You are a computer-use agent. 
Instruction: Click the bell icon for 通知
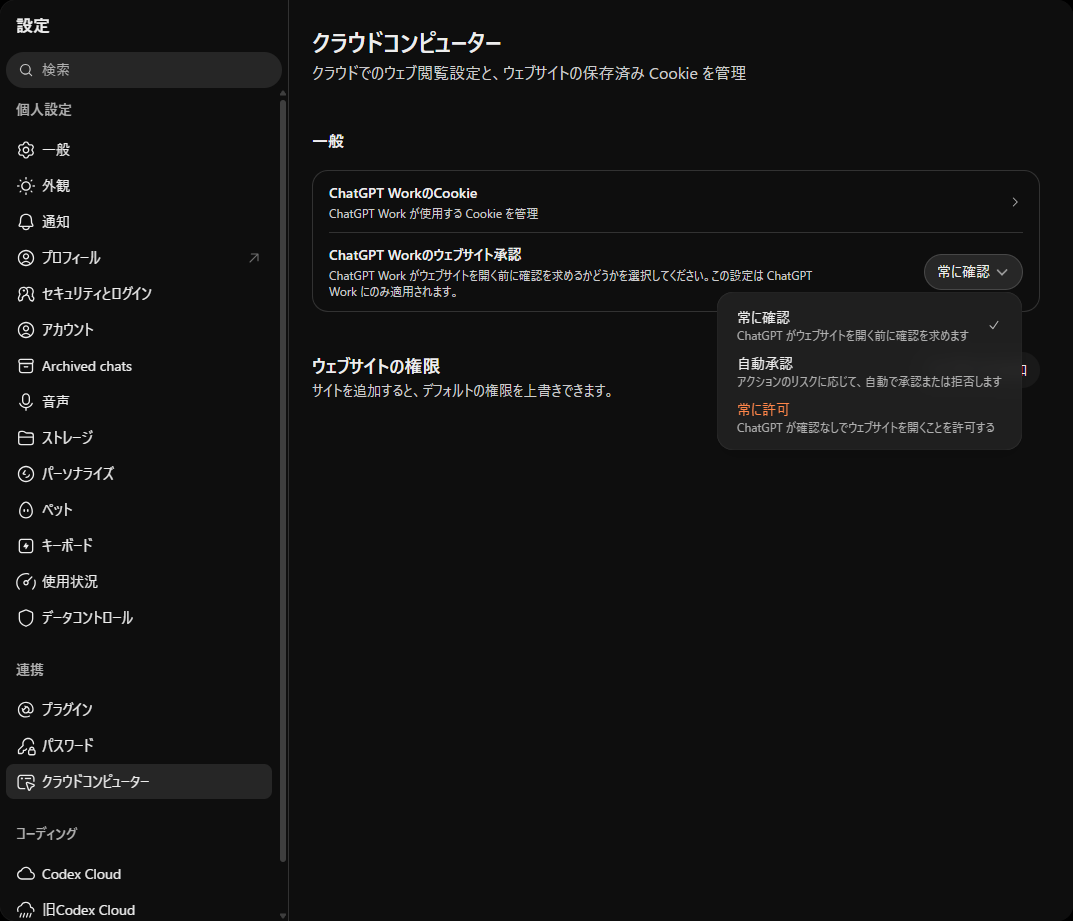(26, 222)
